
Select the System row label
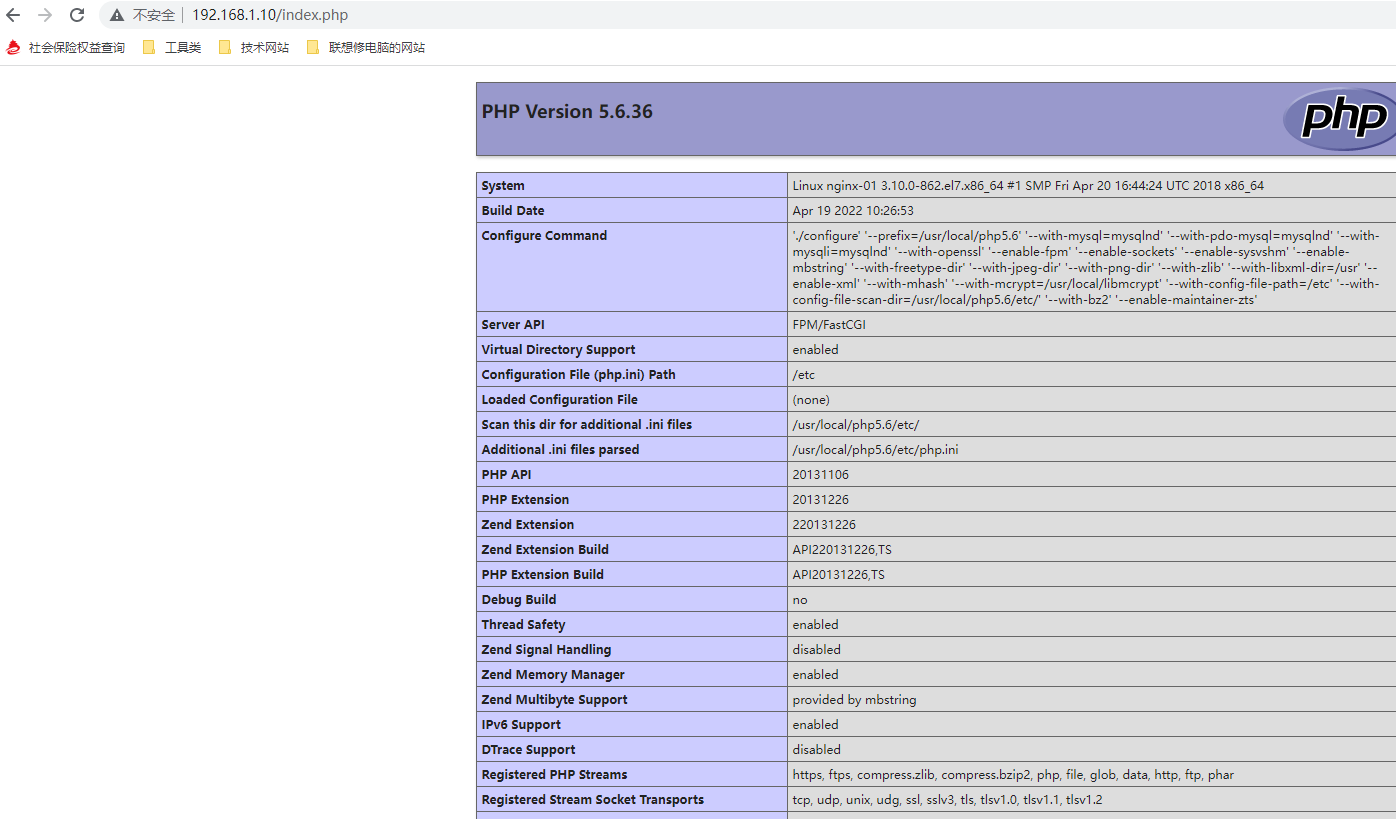tap(503, 186)
